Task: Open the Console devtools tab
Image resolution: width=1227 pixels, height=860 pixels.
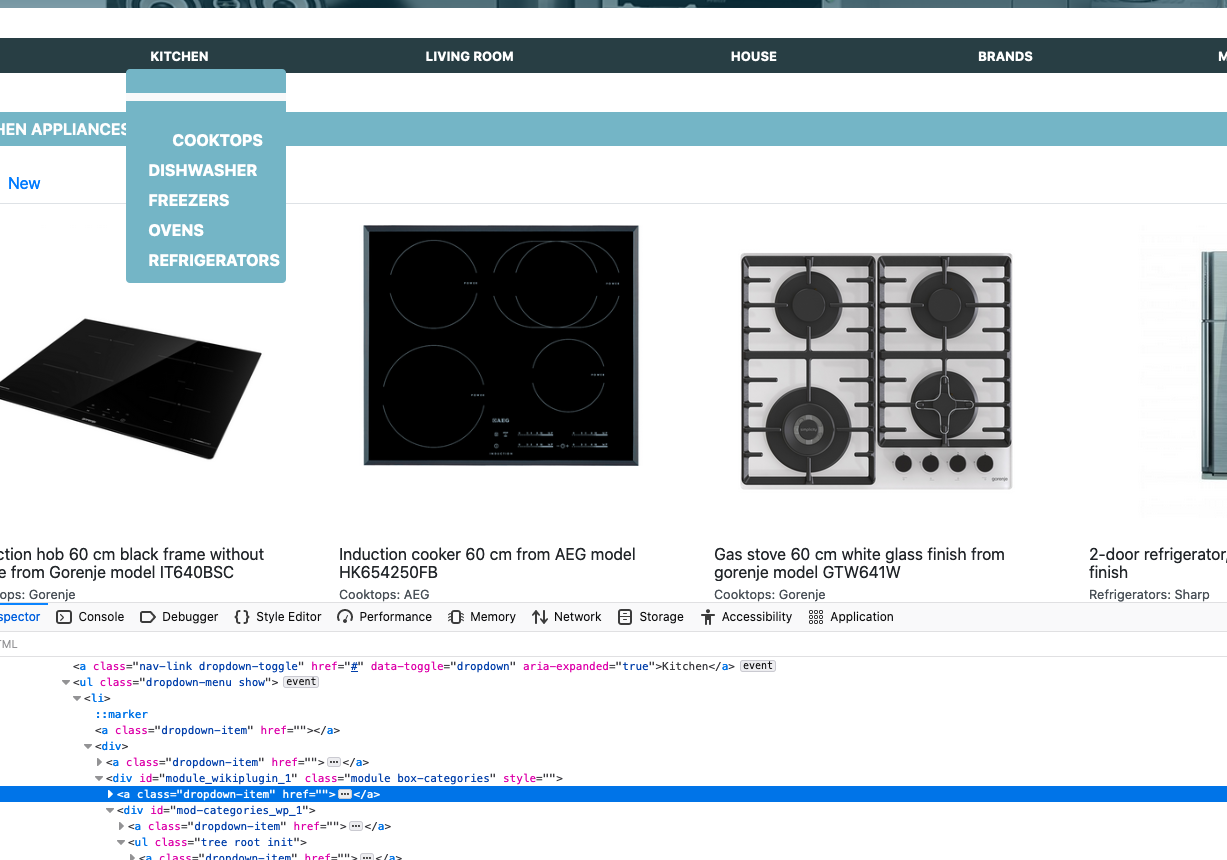Action: coord(90,617)
